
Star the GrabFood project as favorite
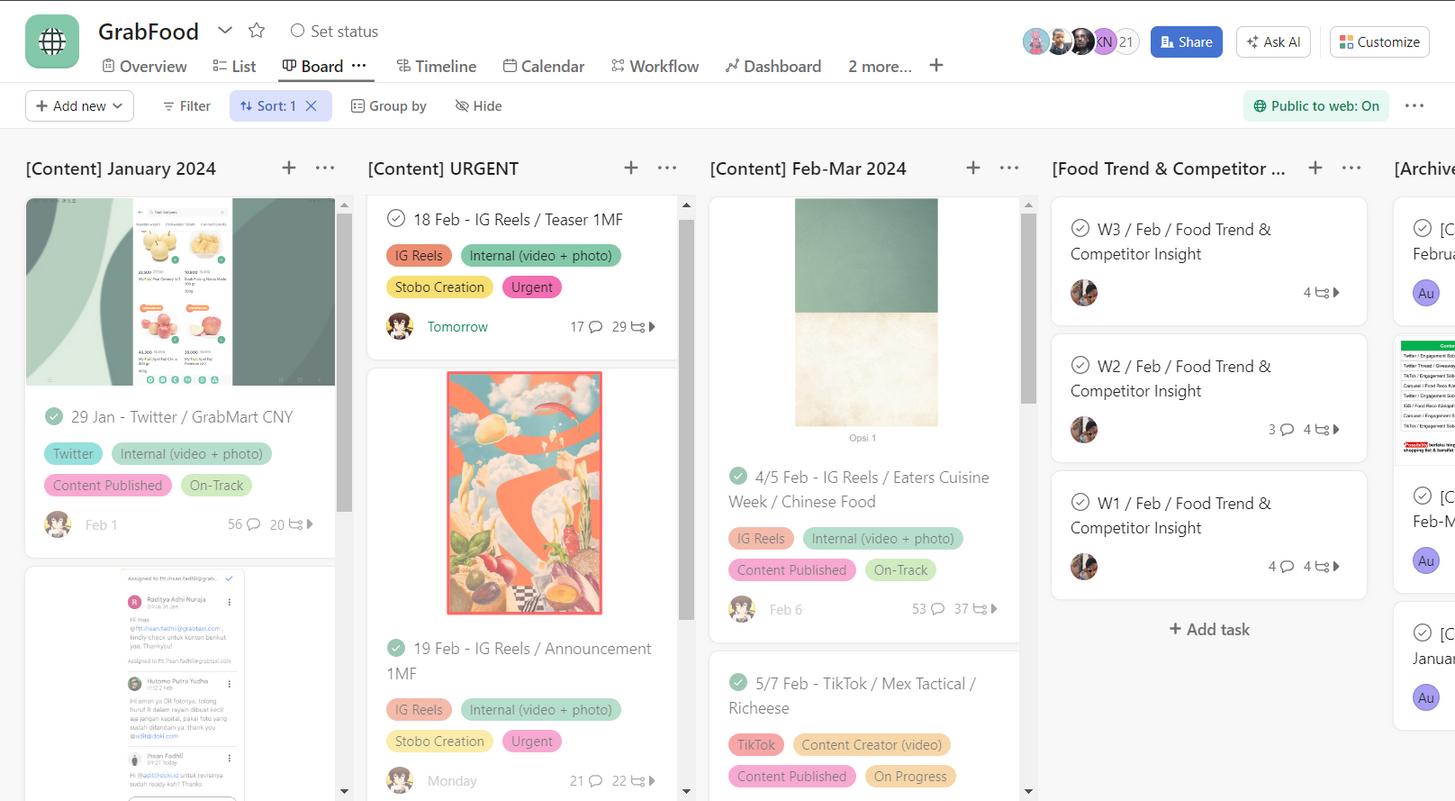pos(257,30)
